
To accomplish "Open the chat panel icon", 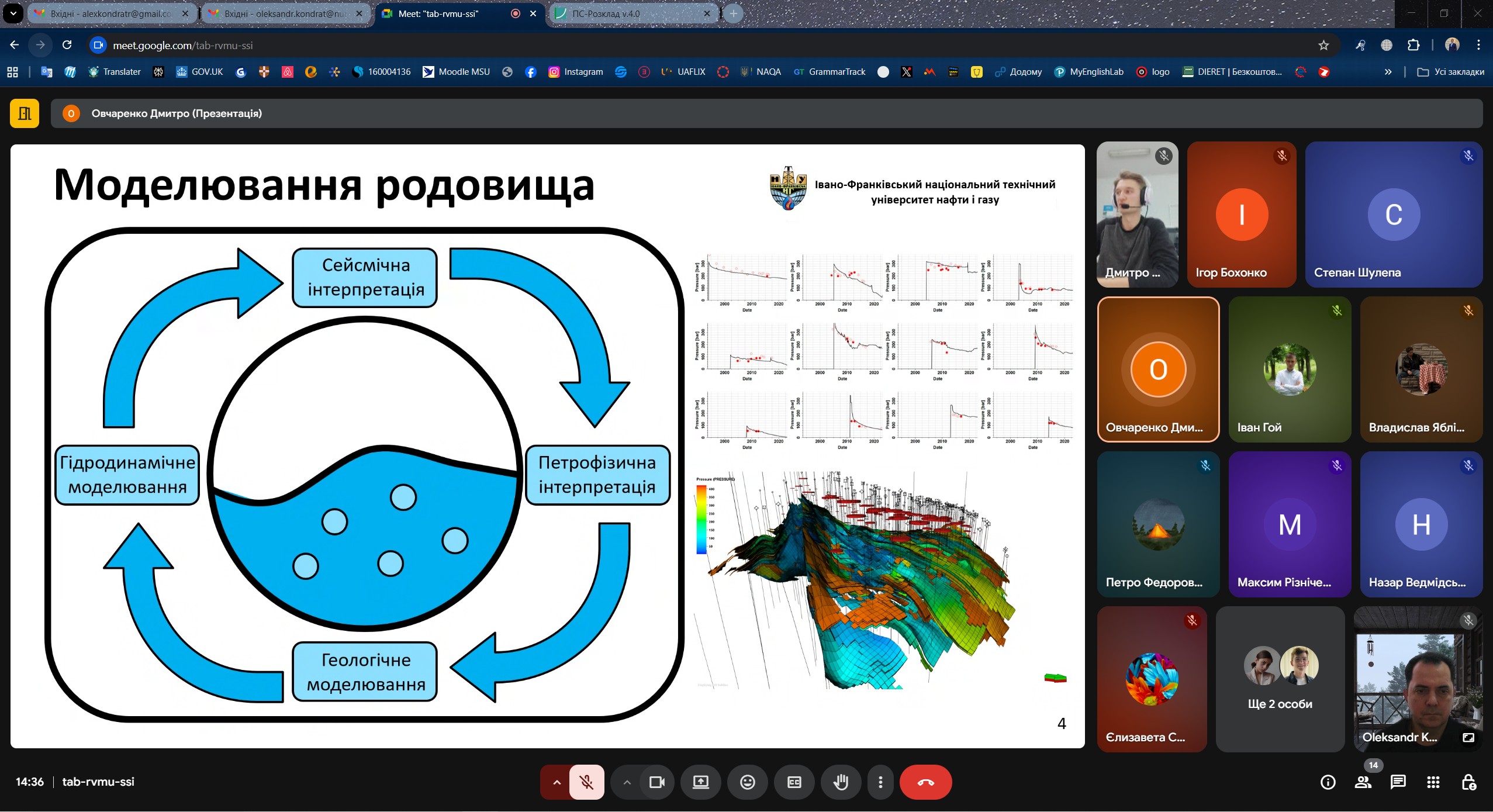I will tap(1398, 782).
